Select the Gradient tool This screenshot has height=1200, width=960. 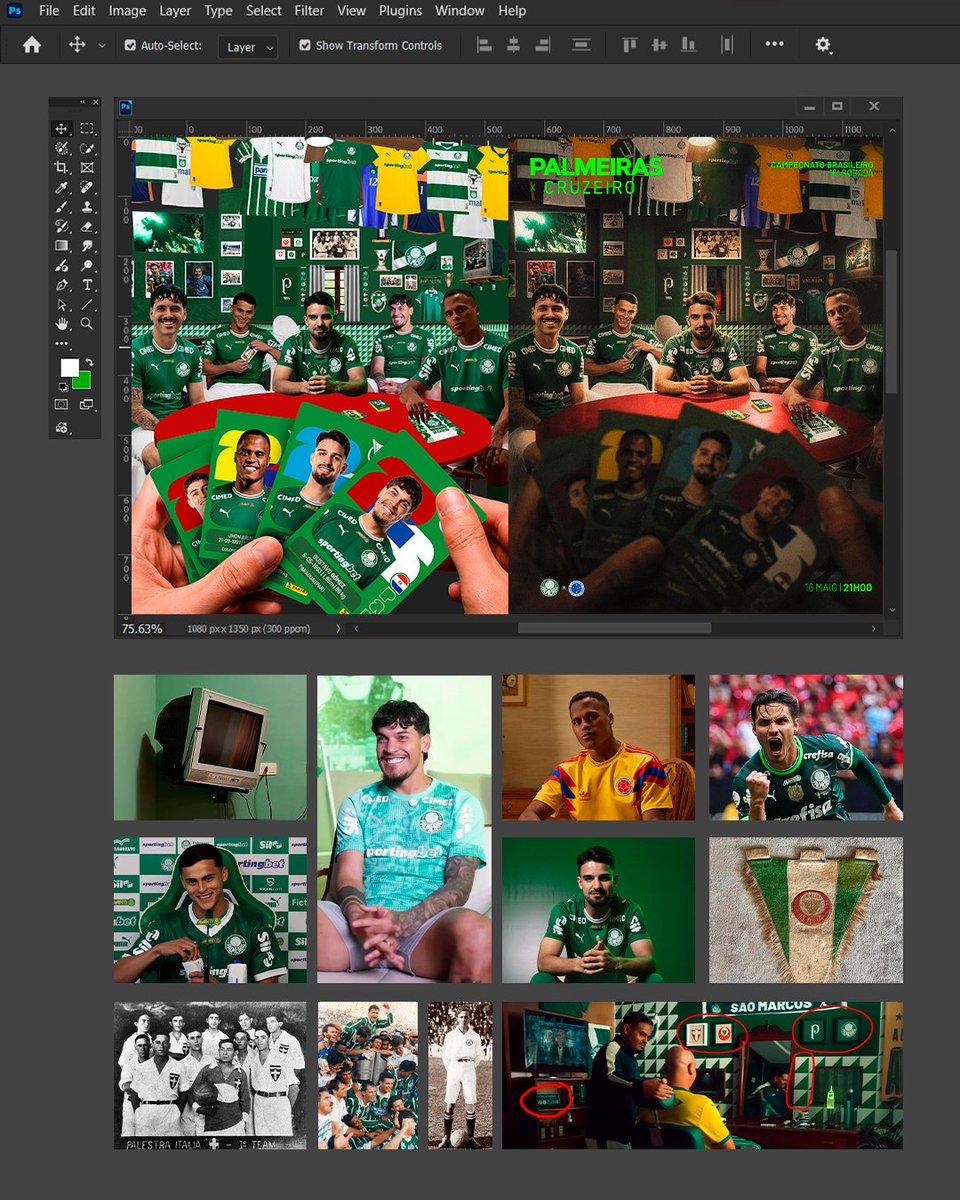click(62, 246)
